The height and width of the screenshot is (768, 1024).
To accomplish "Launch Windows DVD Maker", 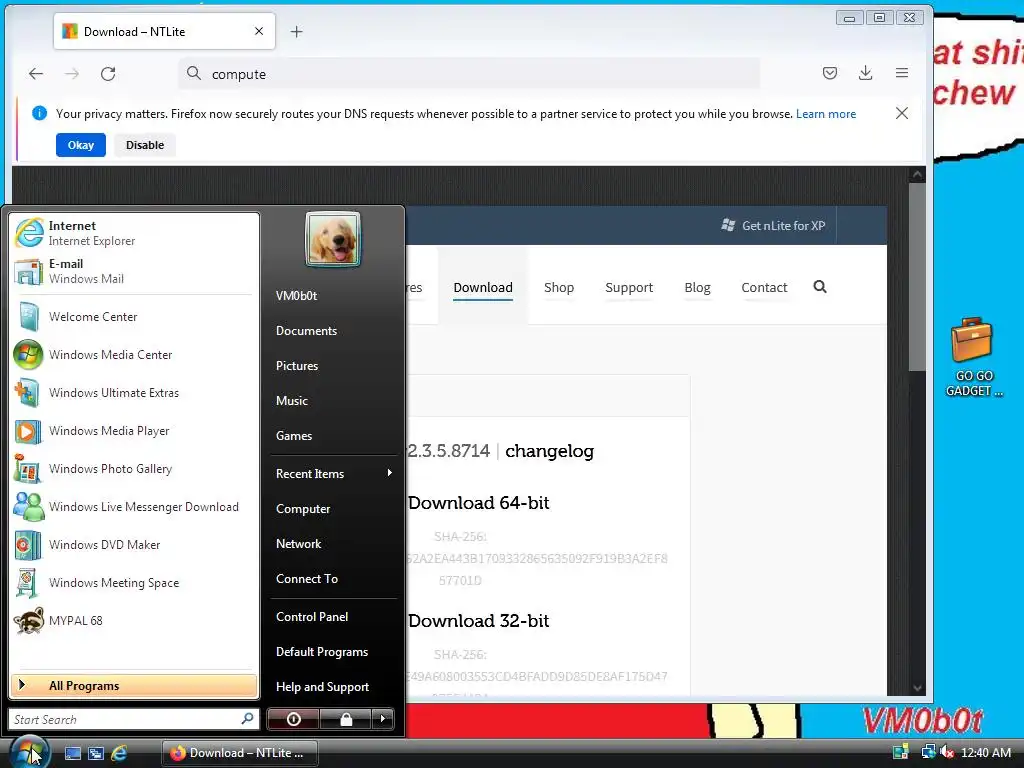I will pyautogui.click(x=134, y=545).
